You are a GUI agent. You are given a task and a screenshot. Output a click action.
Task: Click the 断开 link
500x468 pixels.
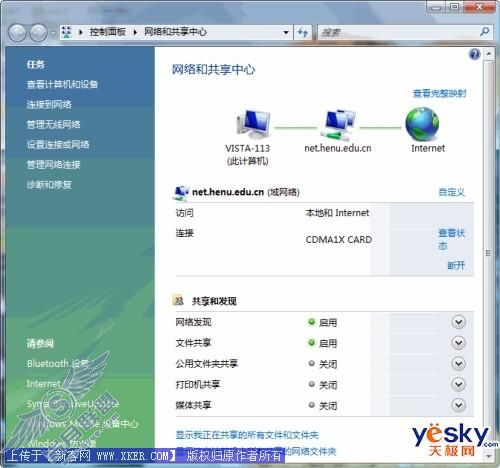click(456, 265)
